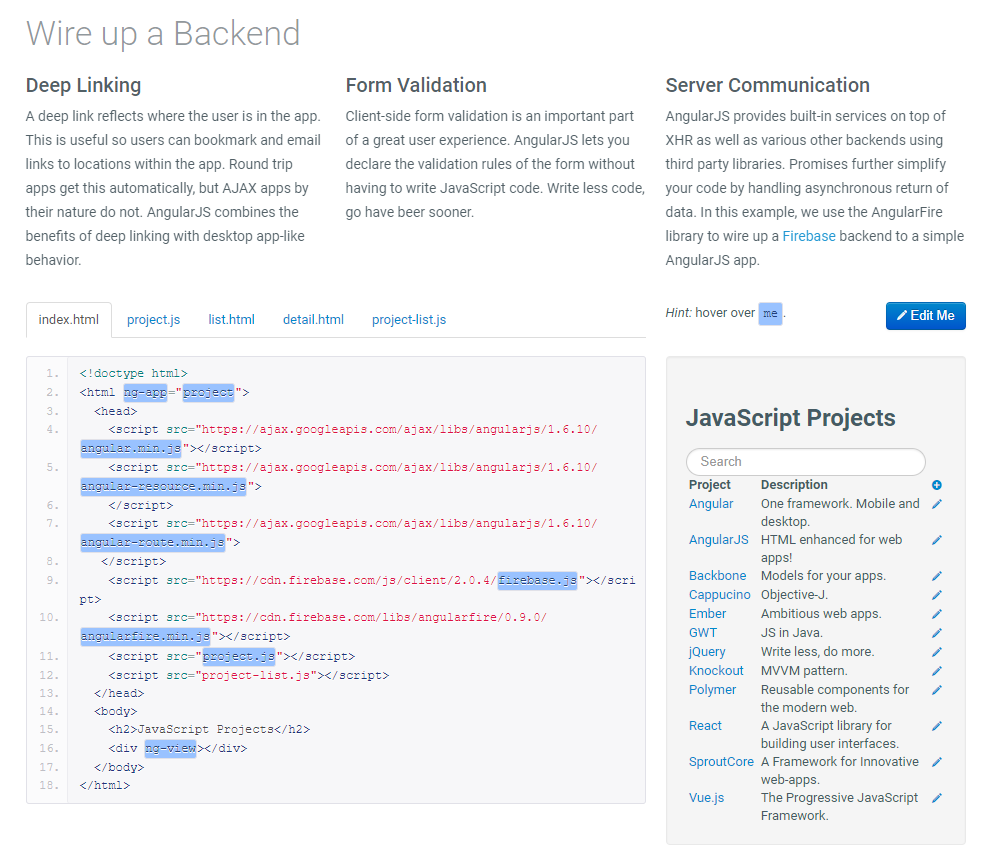Open the Backbone project link
Viewport: 984px width, 853px height.
(x=717, y=576)
